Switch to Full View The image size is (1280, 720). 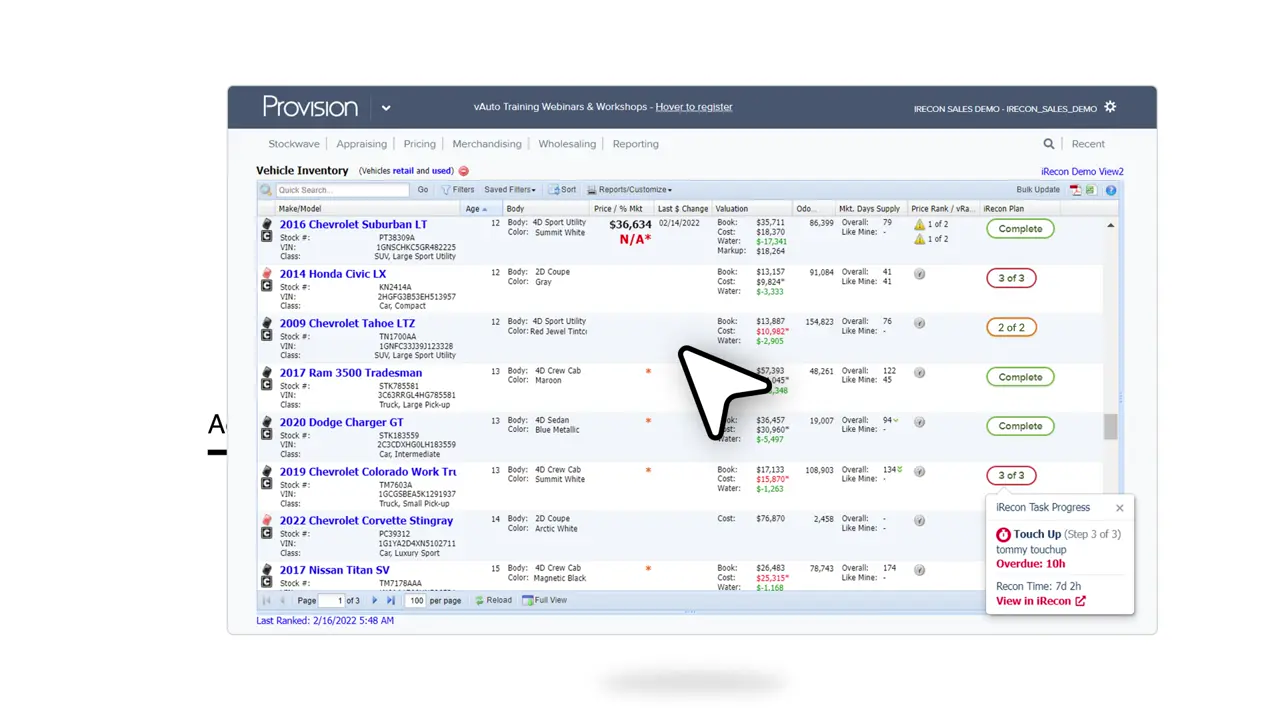tap(545, 601)
